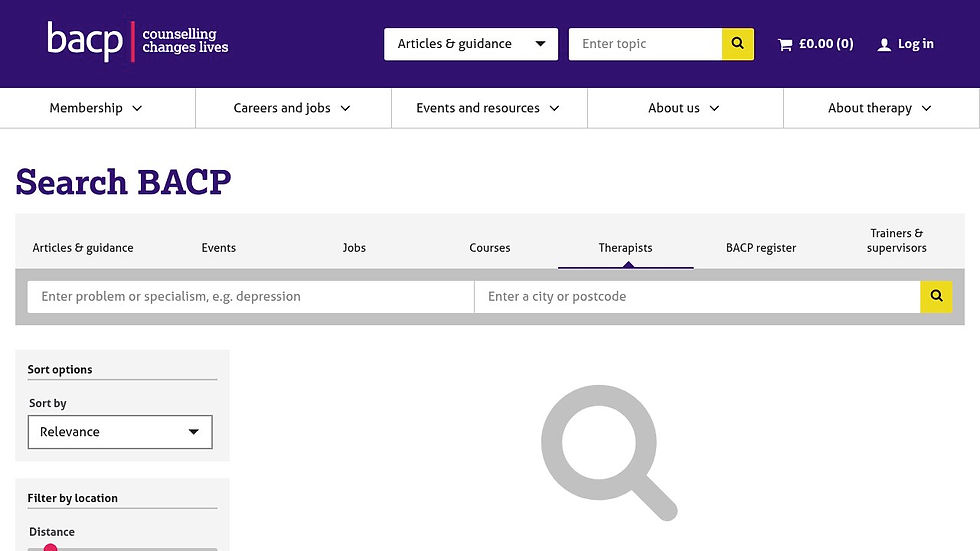Click the problem or specialism input field

tap(251, 296)
